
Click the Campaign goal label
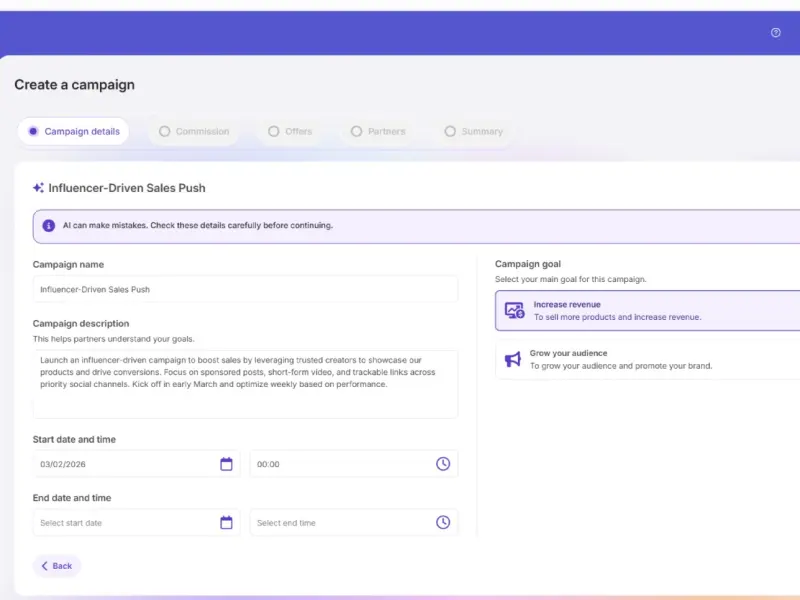pyautogui.click(x=528, y=264)
